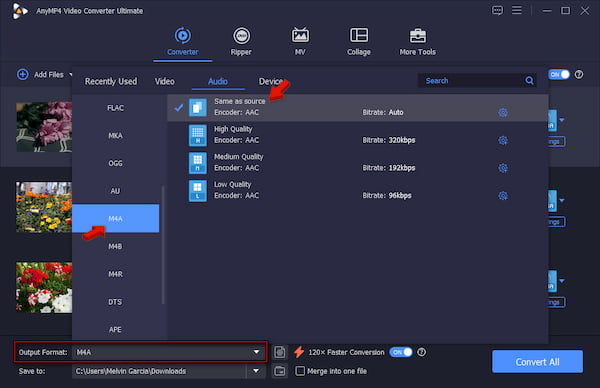Select M4R format in list
This screenshot has height=388, width=600.
[x=116, y=274]
